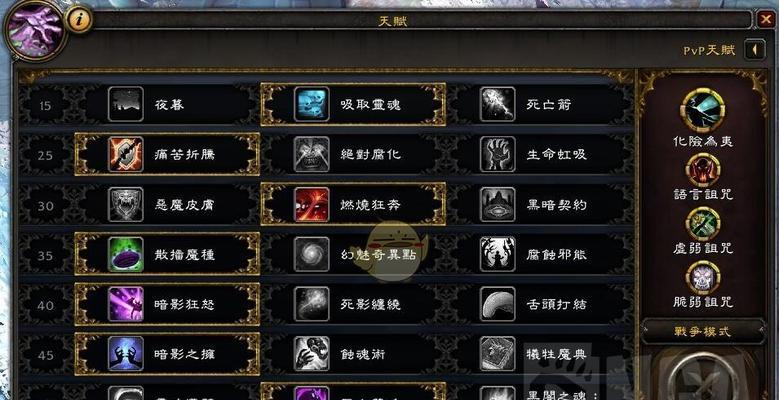Select the 暗影之擁 talent row
779x400 pixels.
point(167,354)
